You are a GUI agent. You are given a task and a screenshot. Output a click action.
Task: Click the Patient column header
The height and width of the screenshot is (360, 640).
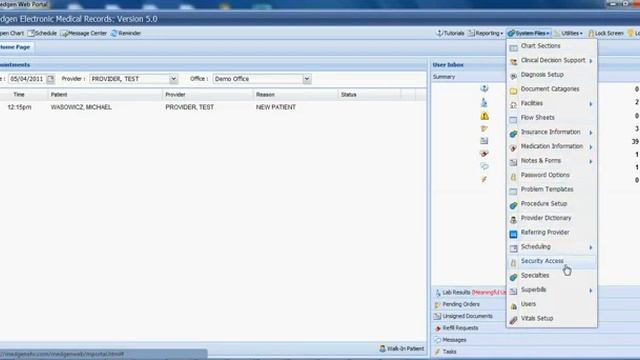click(x=105, y=95)
